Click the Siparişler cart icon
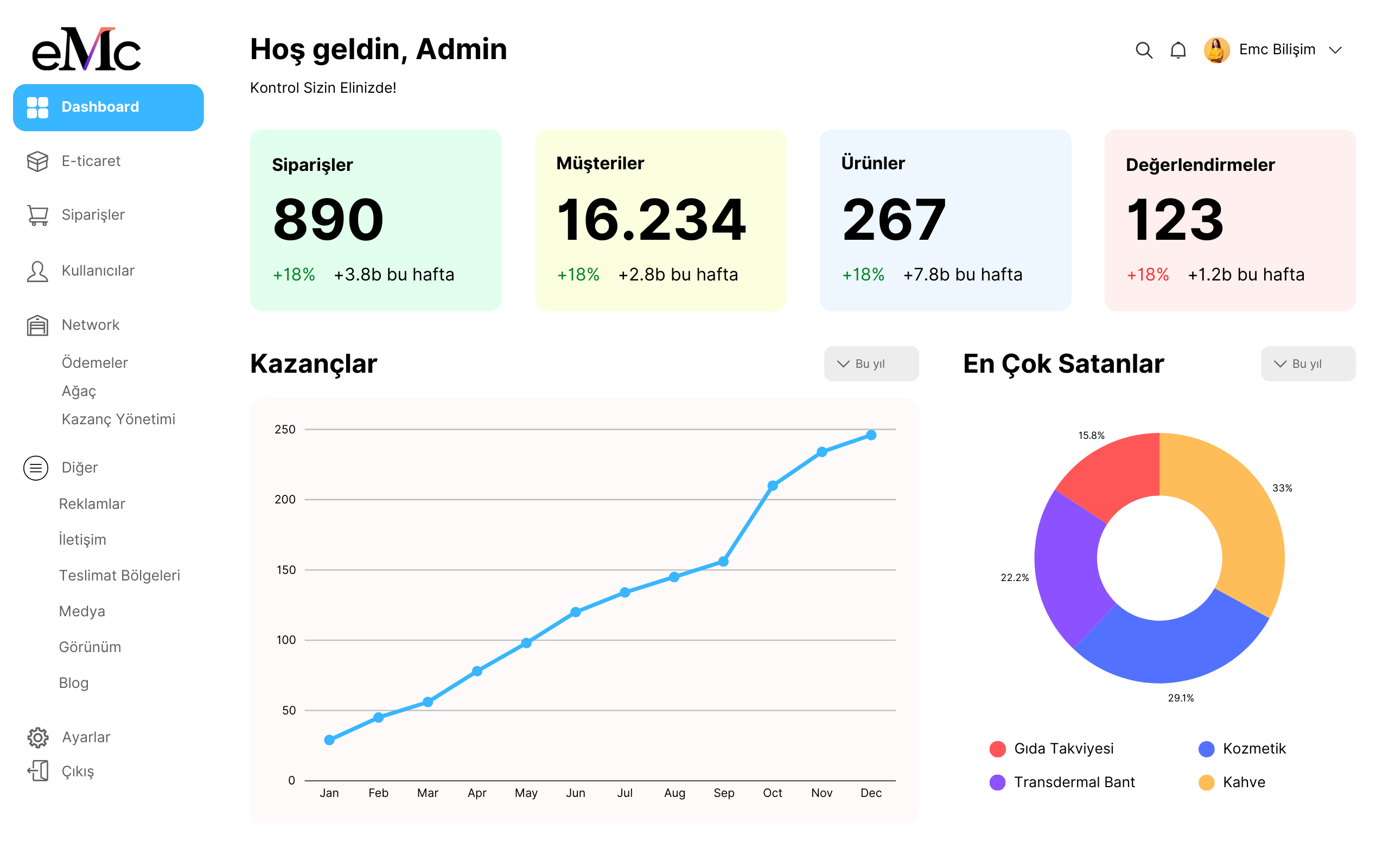The height and width of the screenshot is (868, 1389). click(37, 215)
